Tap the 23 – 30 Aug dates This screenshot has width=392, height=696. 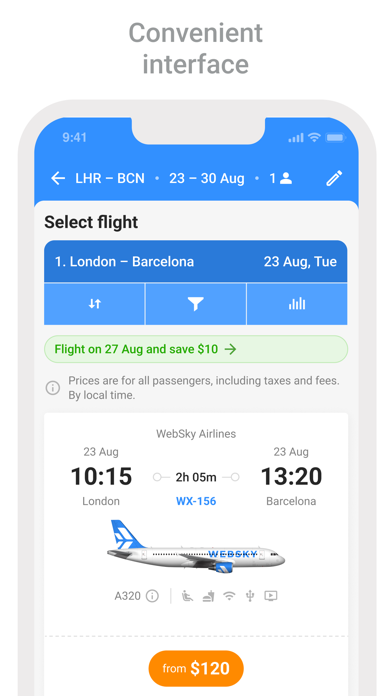click(206, 178)
